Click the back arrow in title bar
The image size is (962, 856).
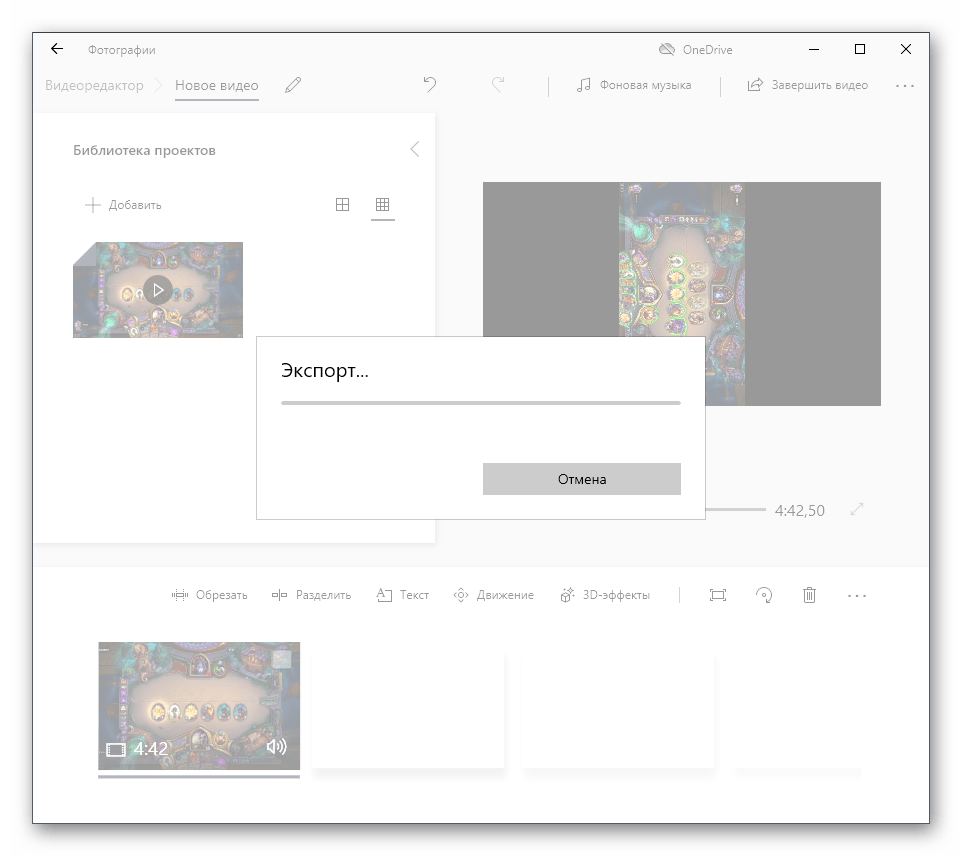pos(57,49)
